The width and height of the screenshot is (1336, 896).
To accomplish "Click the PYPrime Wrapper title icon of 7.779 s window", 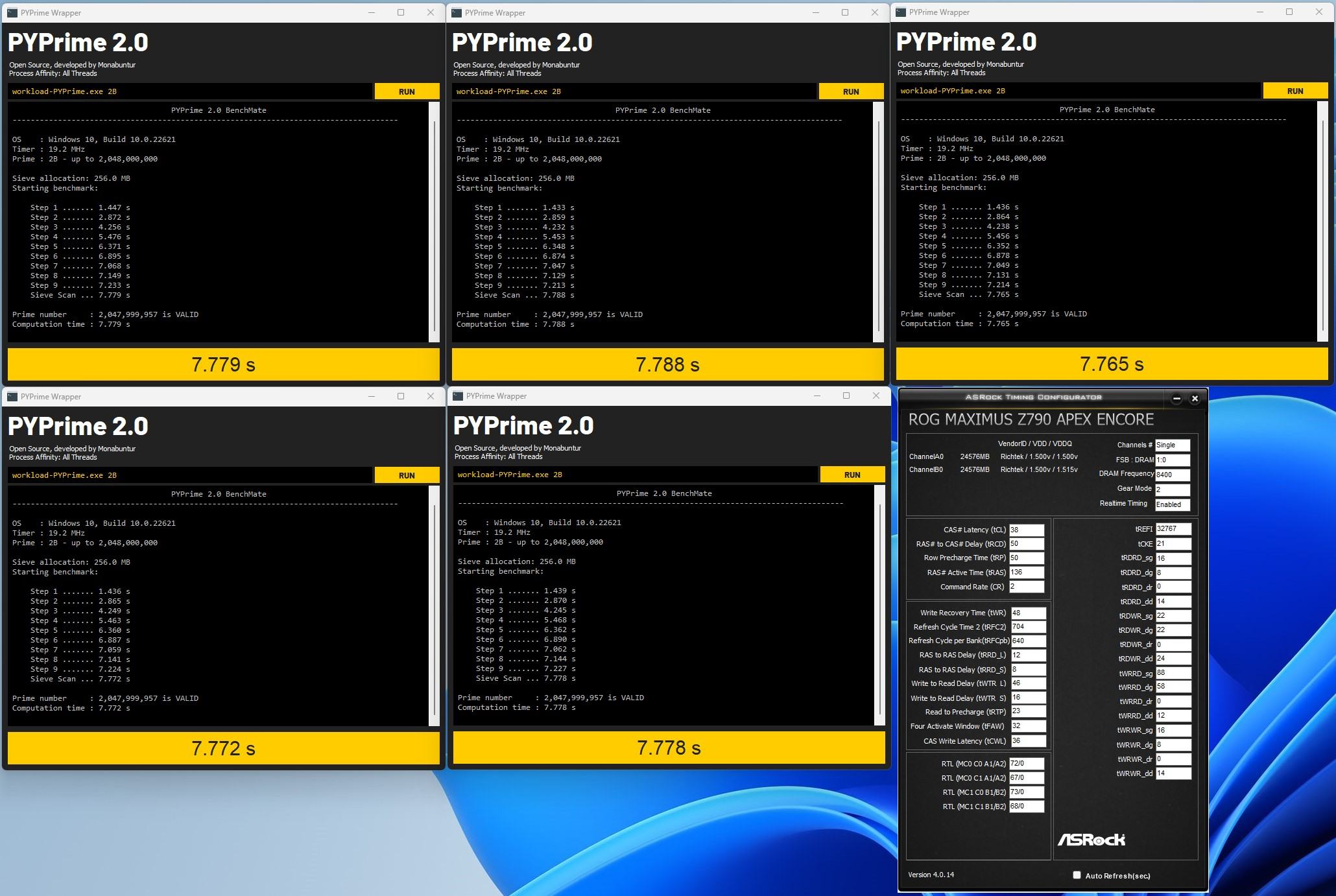I will (x=12, y=12).
